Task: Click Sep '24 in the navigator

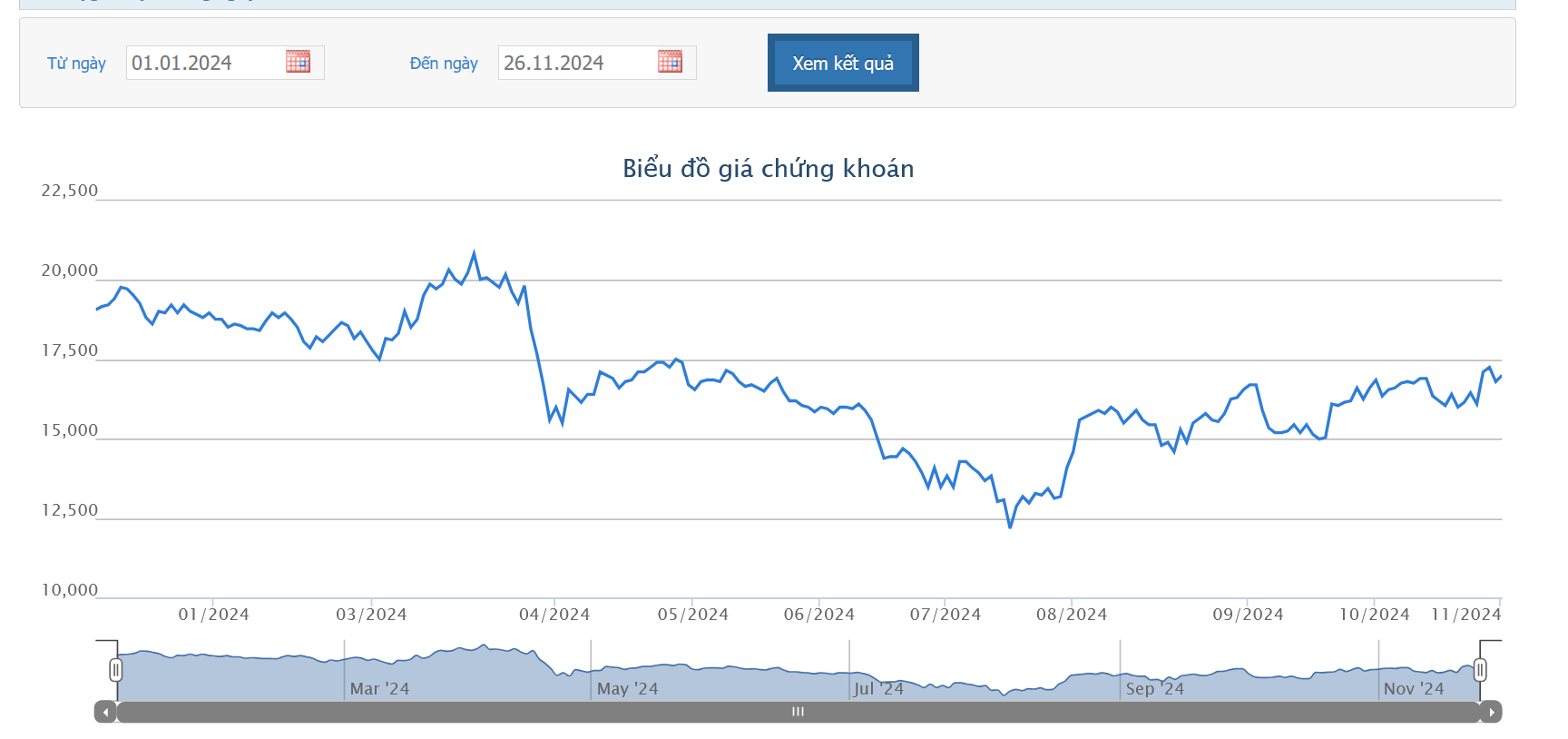Action: click(1154, 689)
